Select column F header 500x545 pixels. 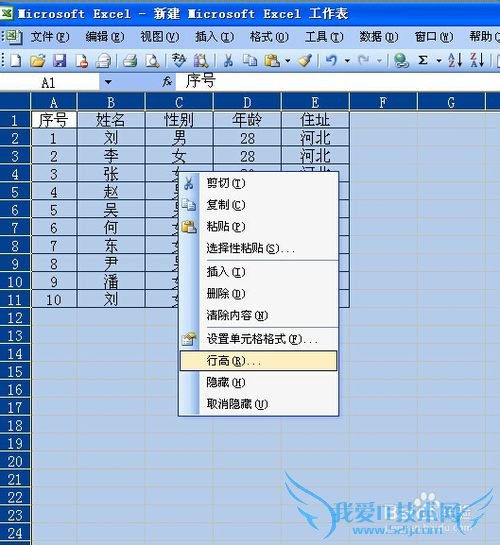coord(383,102)
